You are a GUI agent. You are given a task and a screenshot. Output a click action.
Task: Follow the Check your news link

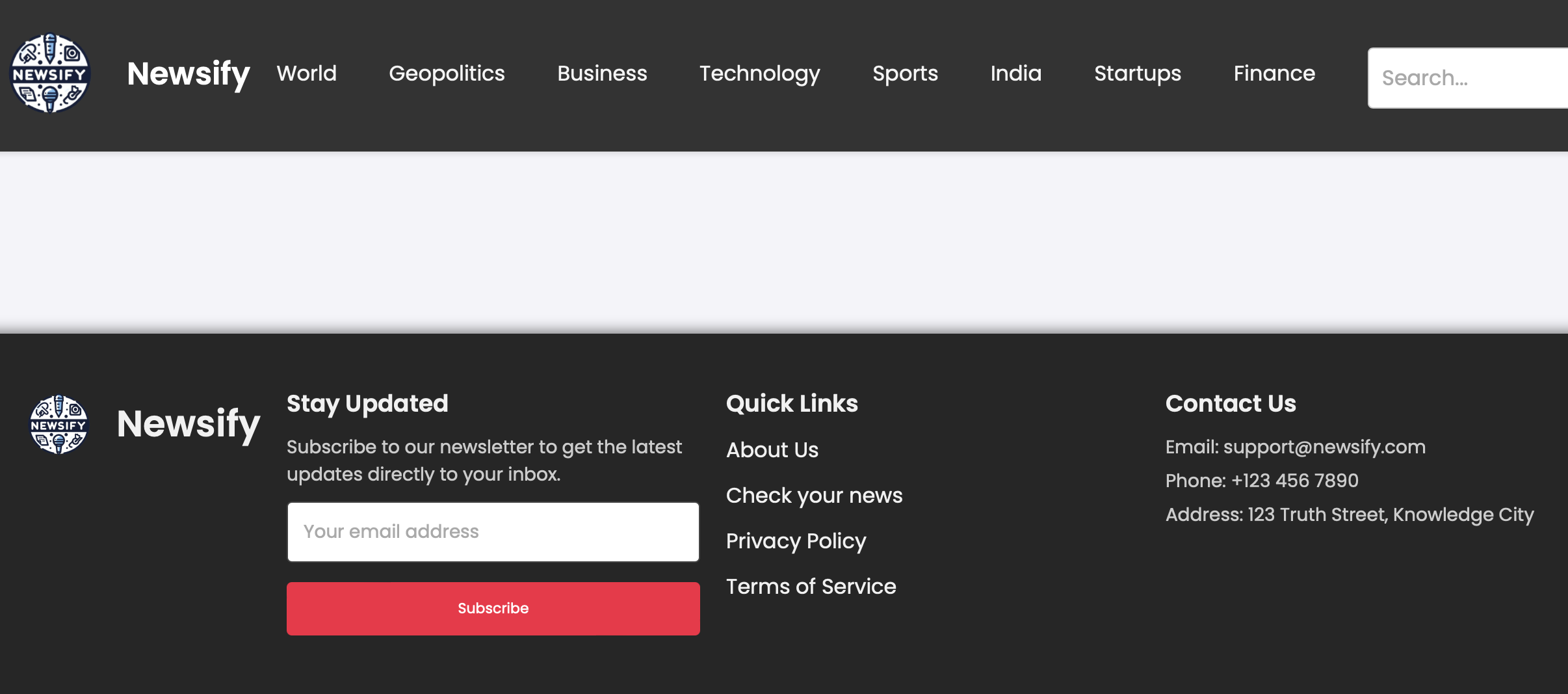(815, 496)
